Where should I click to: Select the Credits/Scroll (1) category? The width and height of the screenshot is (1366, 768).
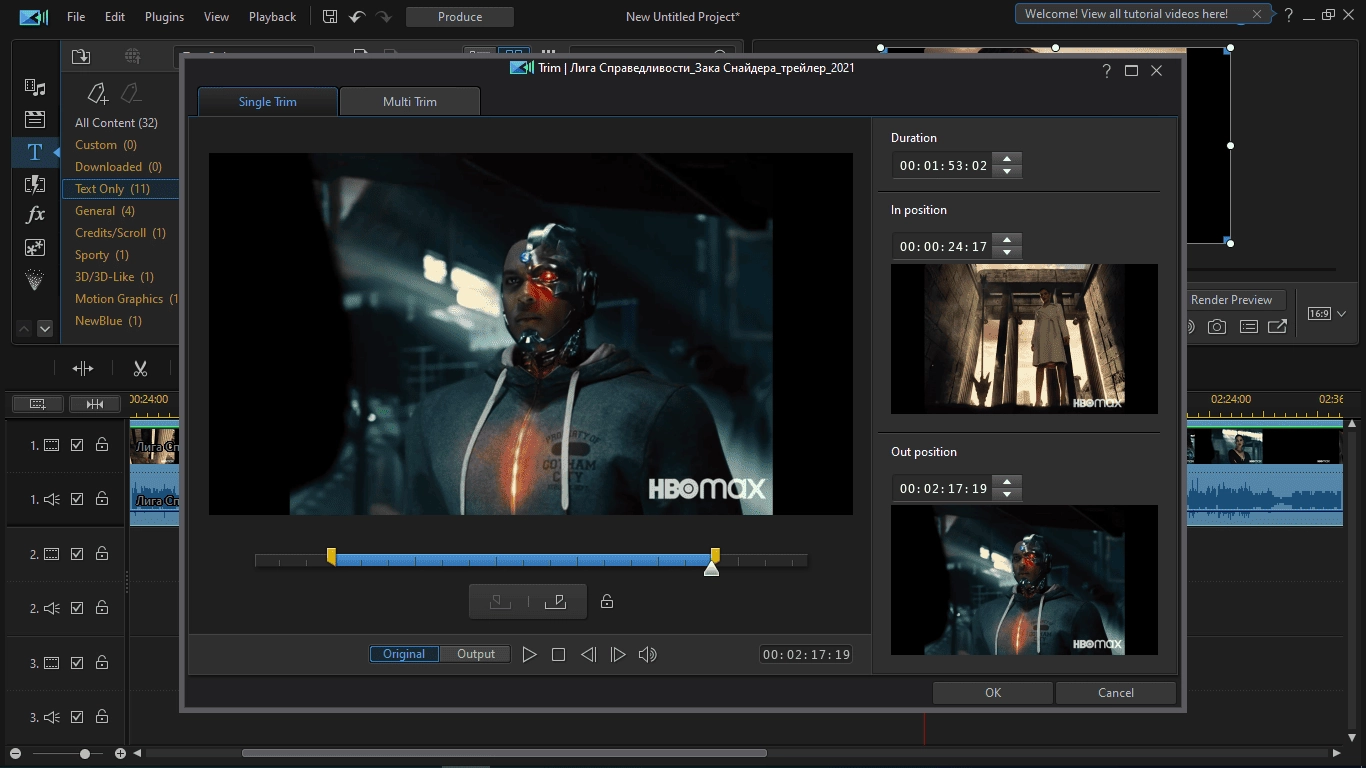pos(120,233)
